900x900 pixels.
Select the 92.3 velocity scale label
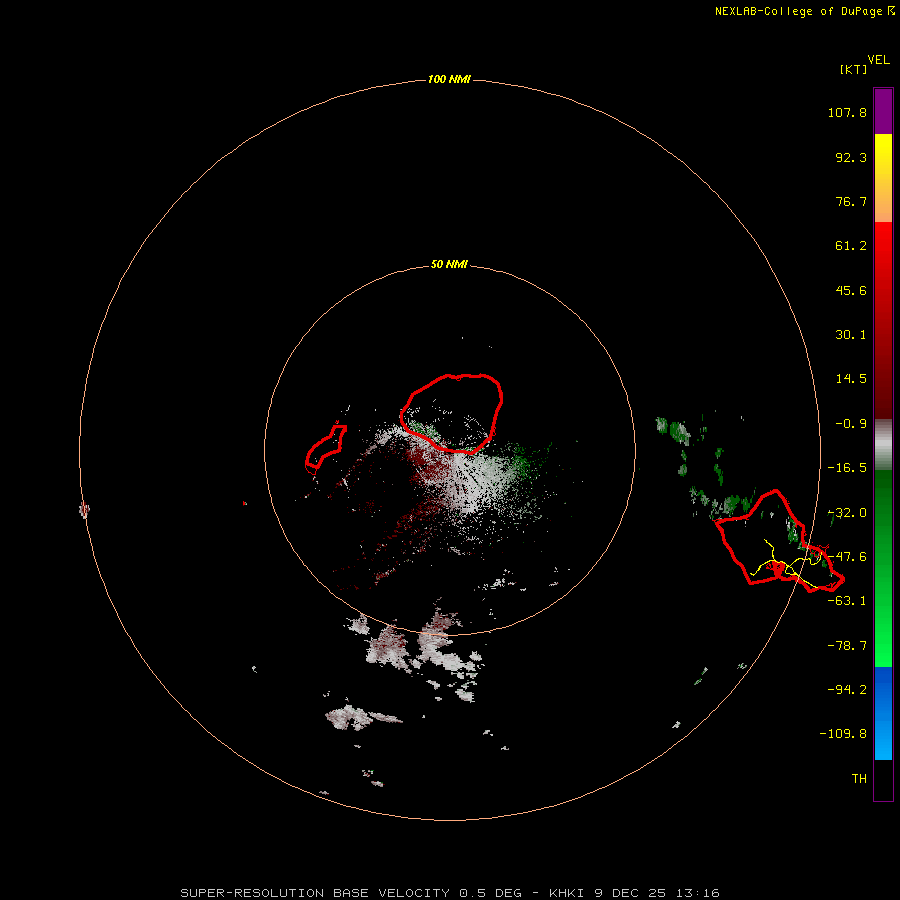pos(851,157)
